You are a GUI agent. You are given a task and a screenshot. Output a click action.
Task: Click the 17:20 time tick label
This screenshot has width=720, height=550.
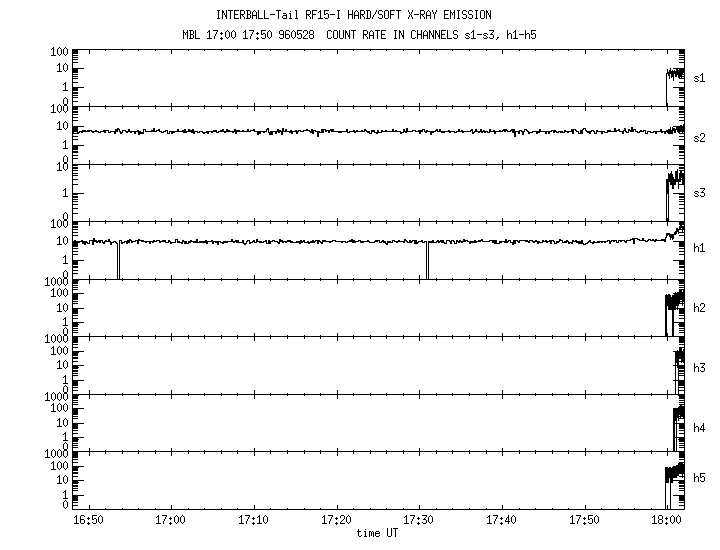[x=336, y=520]
